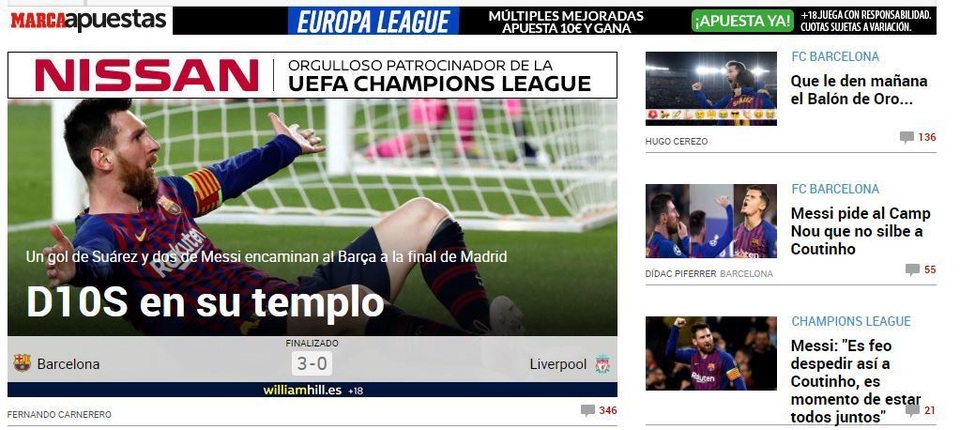
Task: Open thumbnail of Messi and Coutinho
Action: (711, 221)
